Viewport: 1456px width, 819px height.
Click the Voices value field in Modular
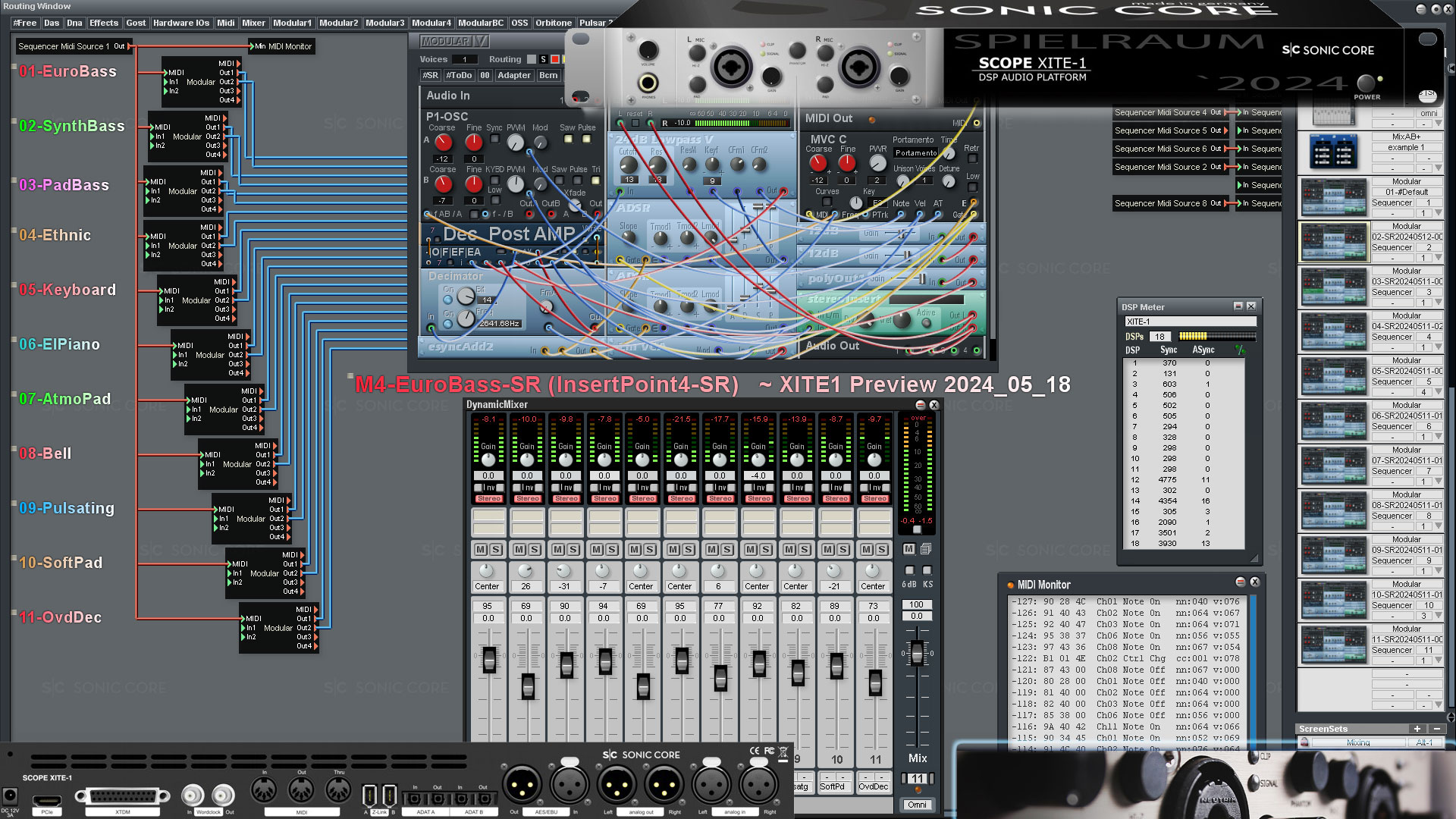pyautogui.click(x=464, y=59)
